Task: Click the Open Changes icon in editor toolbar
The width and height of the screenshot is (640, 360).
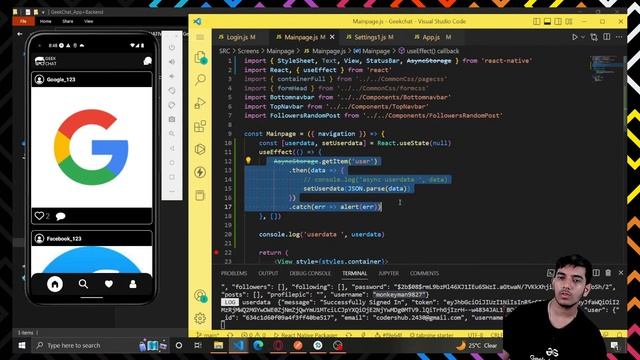Action: 594,37
